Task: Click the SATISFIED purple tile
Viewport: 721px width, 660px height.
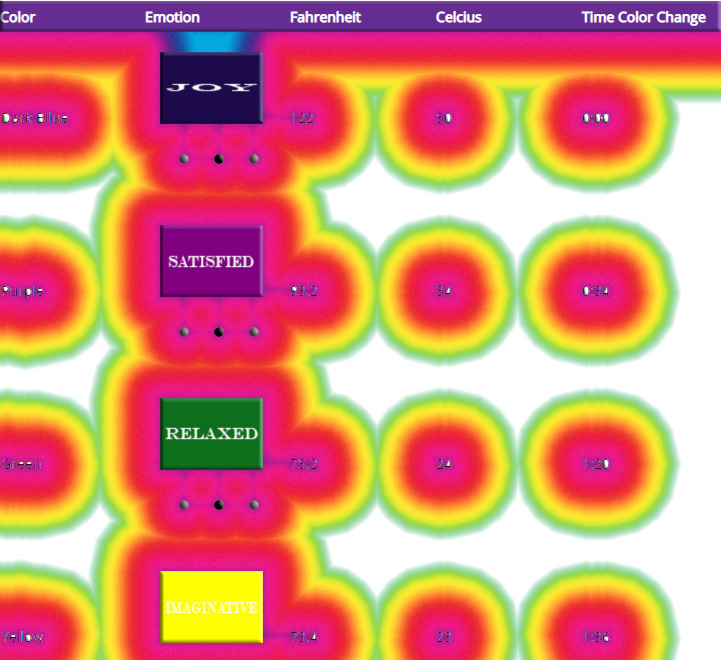Action: pyautogui.click(x=212, y=261)
